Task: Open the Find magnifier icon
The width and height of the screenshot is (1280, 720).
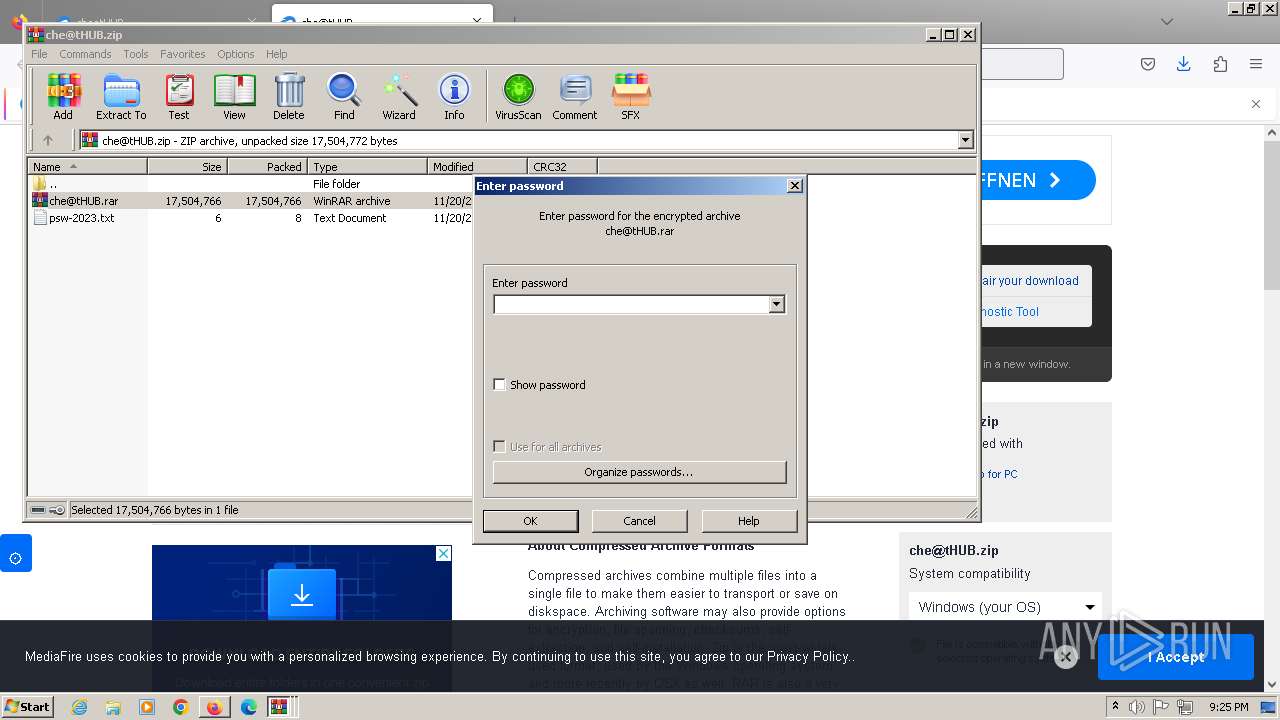Action: (344, 97)
